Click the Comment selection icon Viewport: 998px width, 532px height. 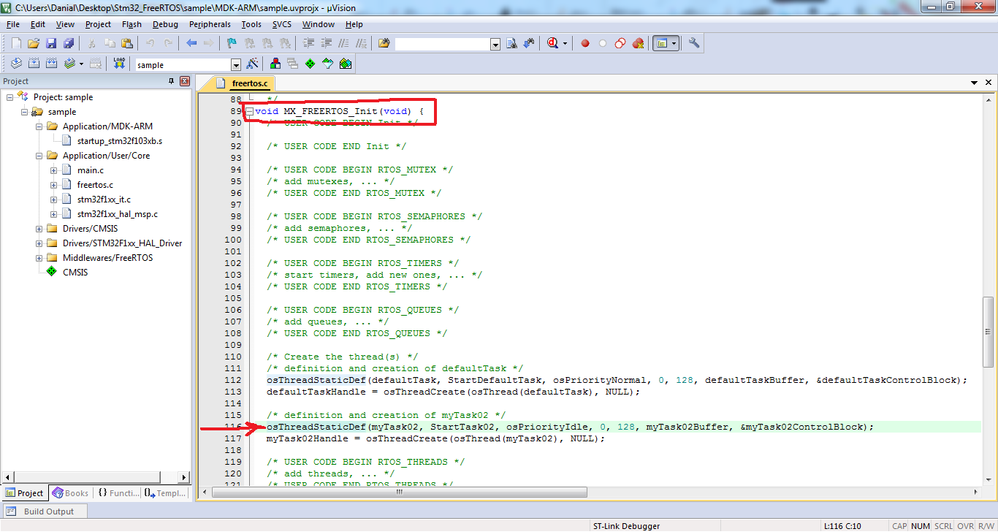point(344,43)
